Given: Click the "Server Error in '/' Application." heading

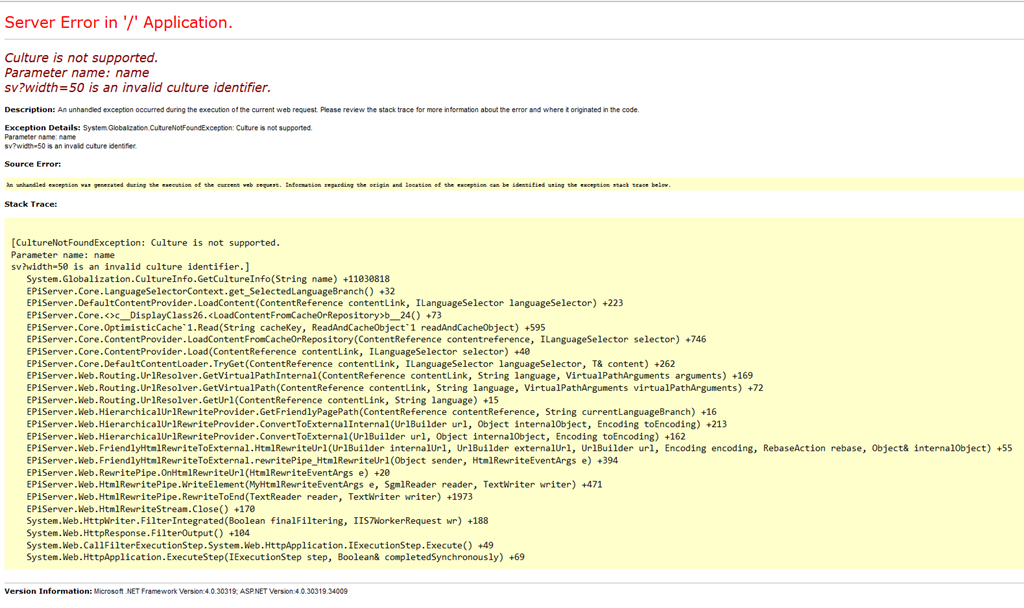Looking at the screenshot, I should point(118,22).
